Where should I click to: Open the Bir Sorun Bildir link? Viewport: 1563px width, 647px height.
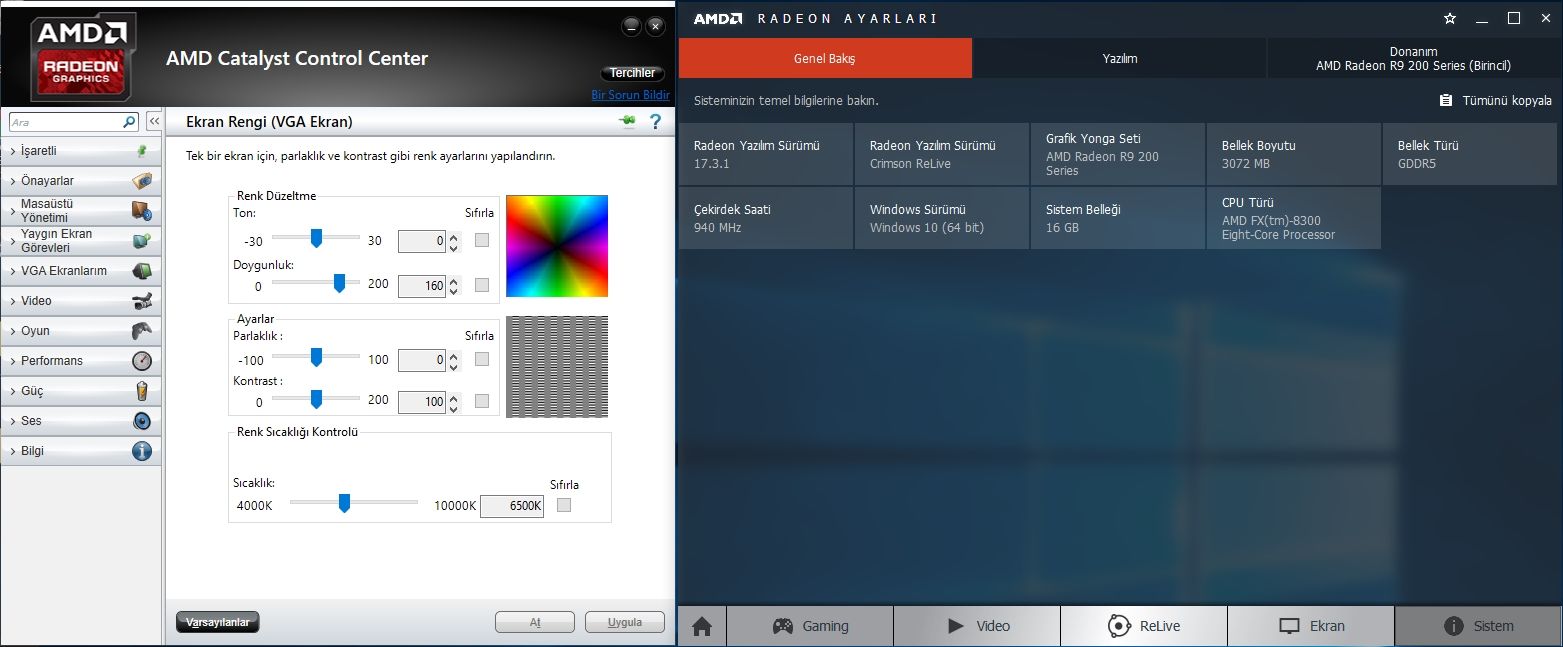(x=630, y=95)
